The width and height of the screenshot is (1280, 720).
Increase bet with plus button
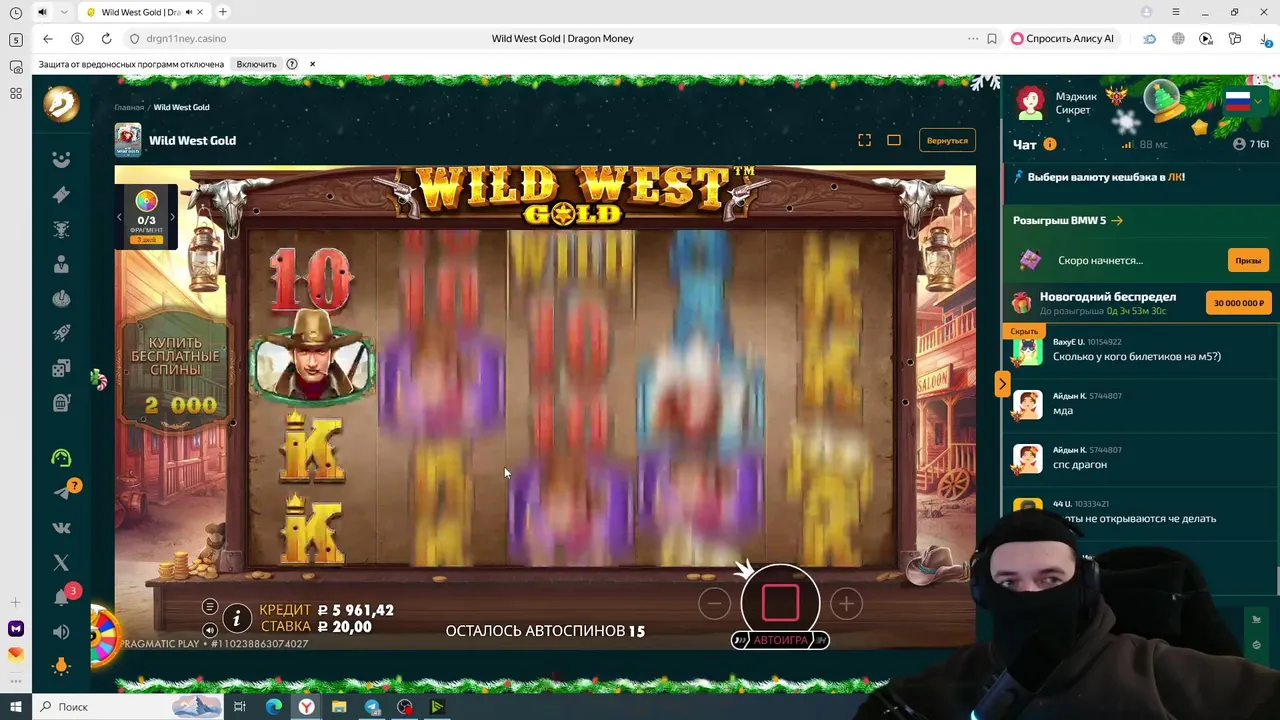click(x=846, y=603)
